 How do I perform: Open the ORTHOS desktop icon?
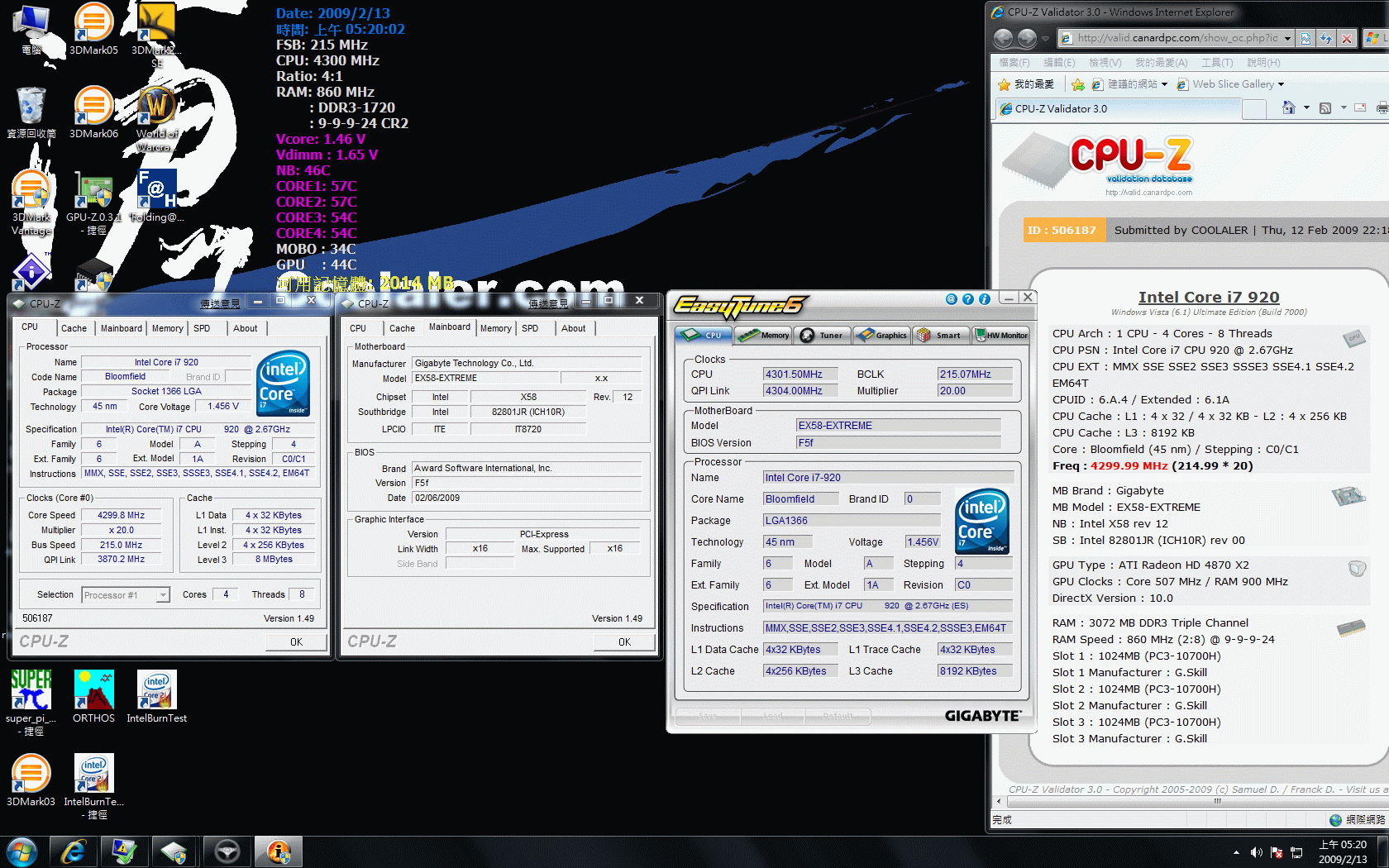click(93, 696)
